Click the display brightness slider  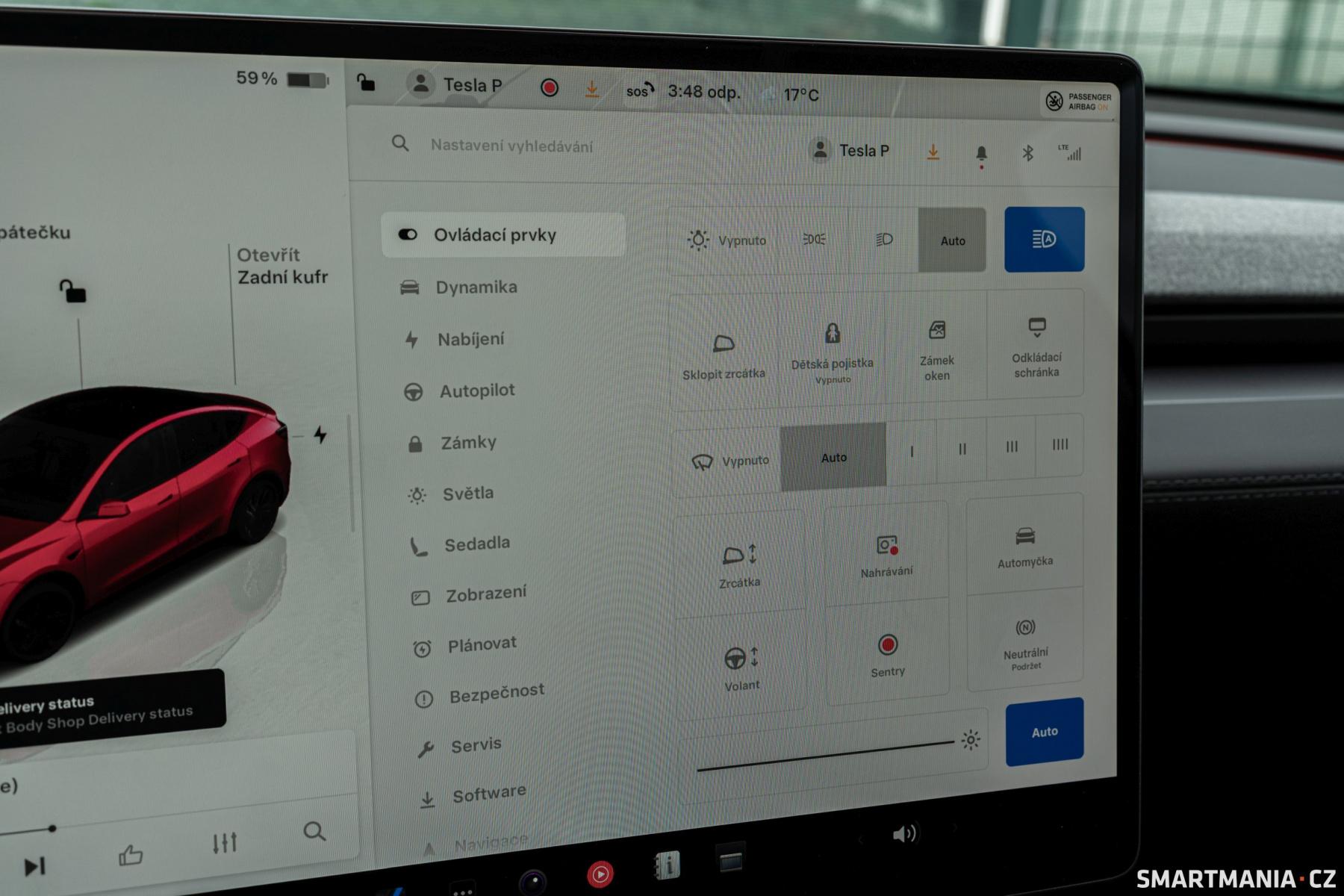click(825, 756)
